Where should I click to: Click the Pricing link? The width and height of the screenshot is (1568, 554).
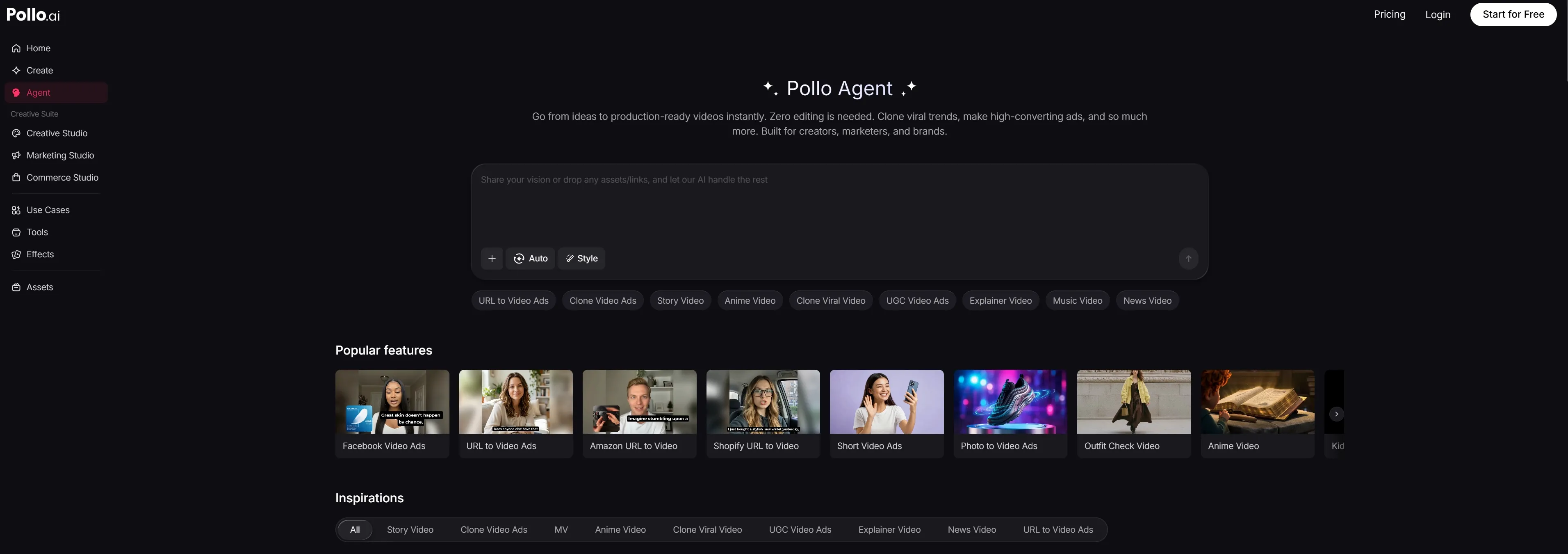coord(1389,14)
